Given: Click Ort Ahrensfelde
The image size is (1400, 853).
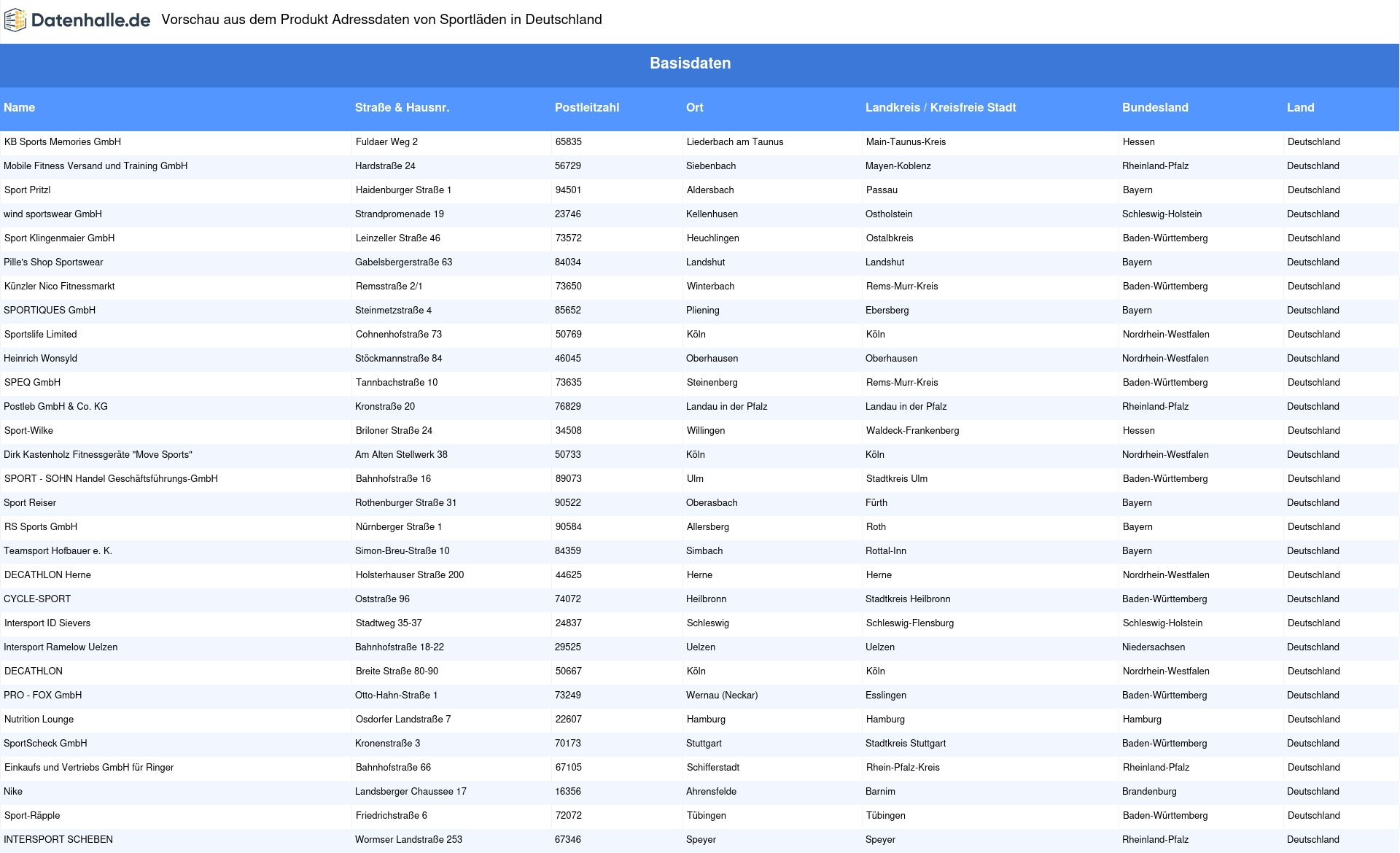Looking at the screenshot, I should point(711,792).
